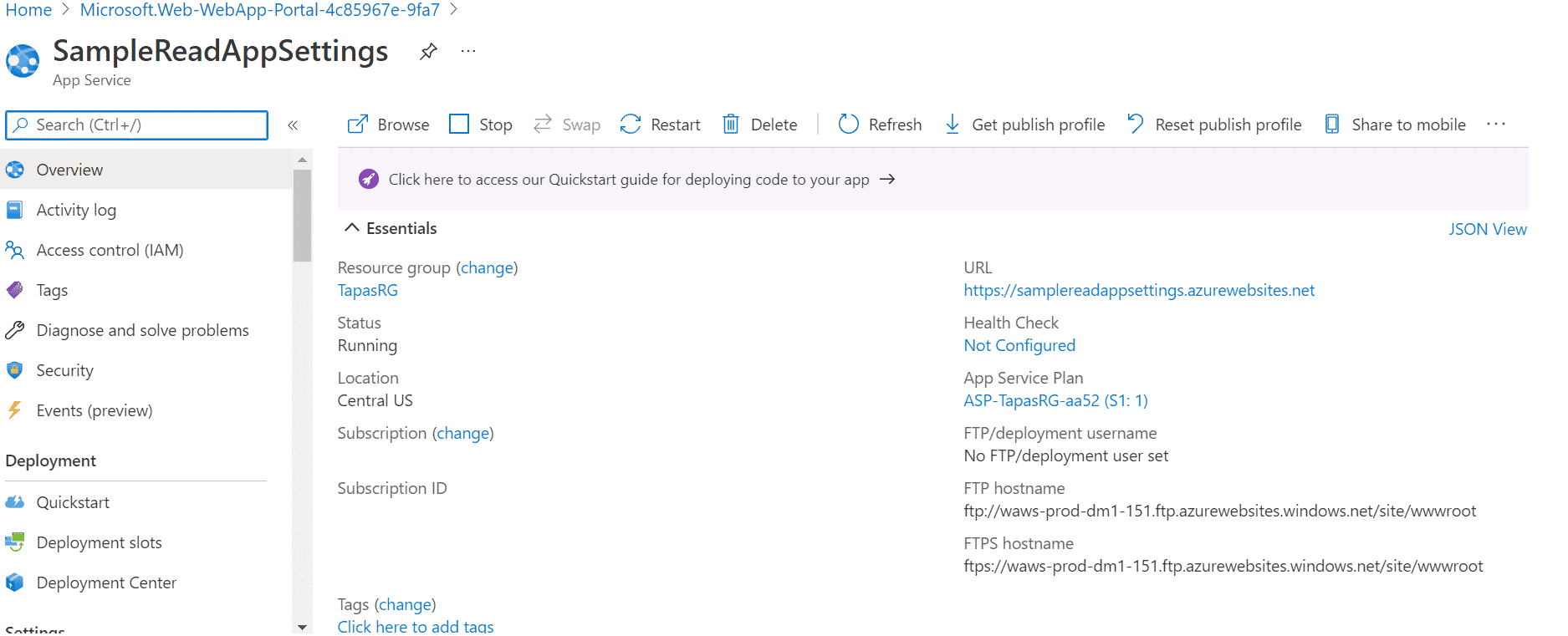Click sidebar scrollbar up arrow
The width and height of the screenshot is (1568, 636).
point(302,159)
